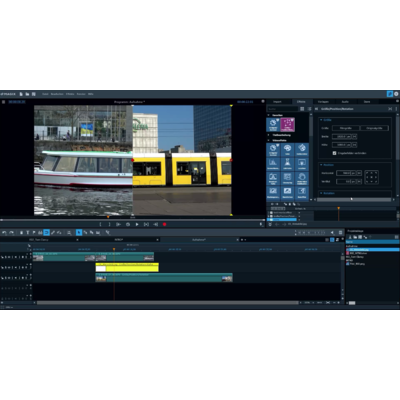400x400 pixels.
Task: Set range start with left bracket button
Action: tap(100, 224)
